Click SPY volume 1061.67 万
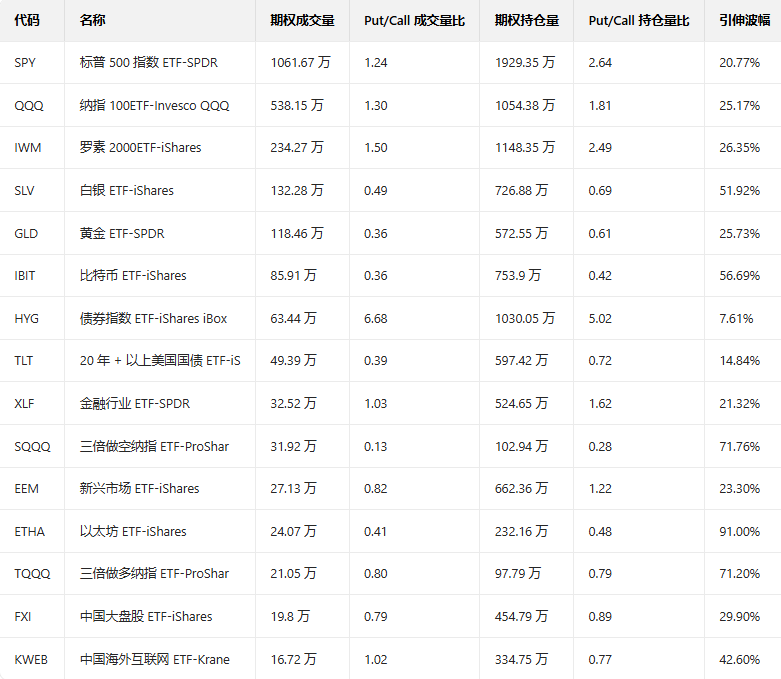Screen dimensions: 781x679 pyautogui.click(x=300, y=62)
